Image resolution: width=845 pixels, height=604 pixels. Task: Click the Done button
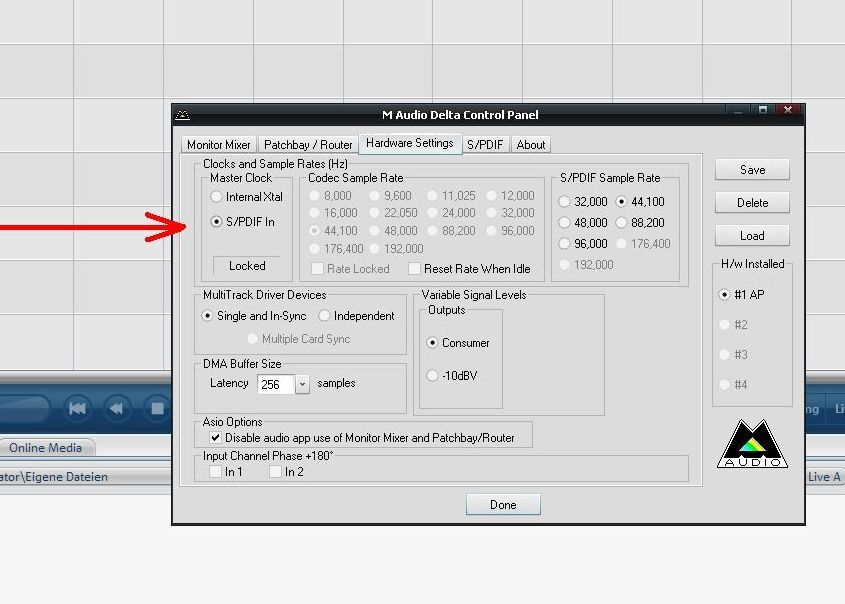pyautogui.click(x=503, y=505)
